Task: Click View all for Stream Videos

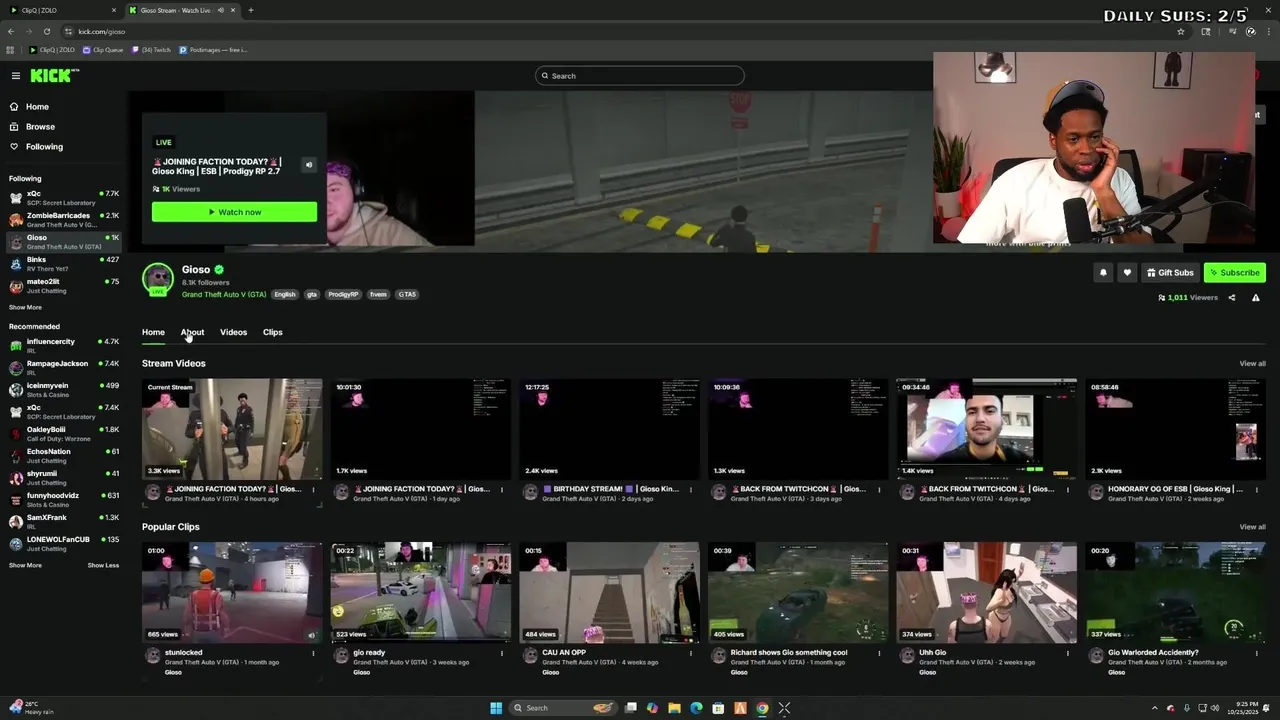Action: click(1252, 363)
